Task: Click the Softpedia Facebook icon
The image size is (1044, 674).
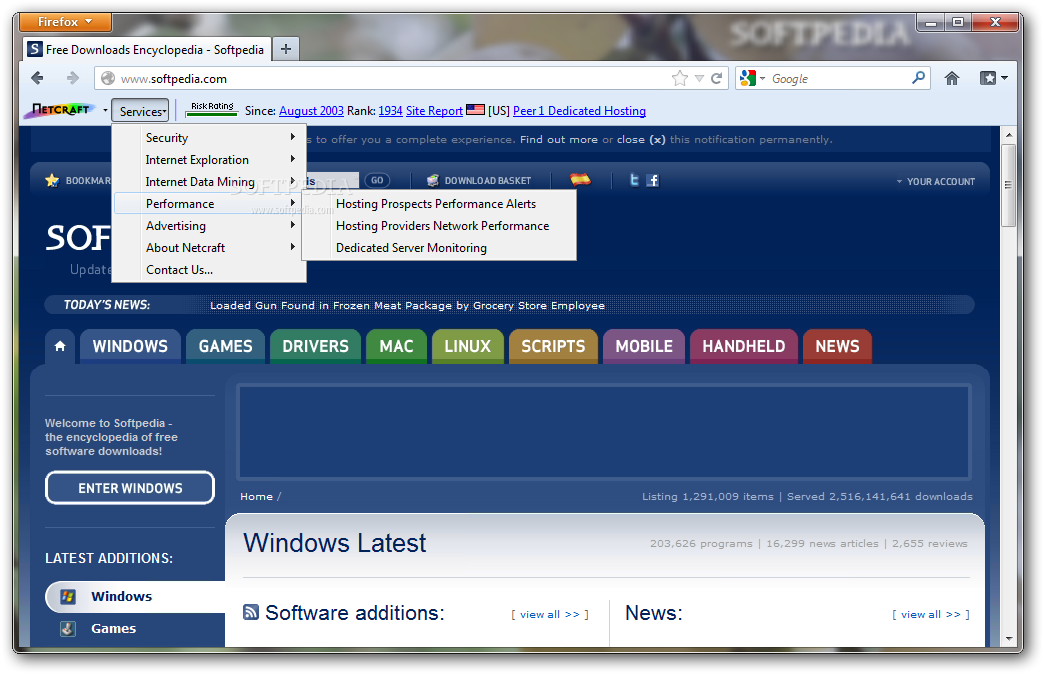Action: [653, 180]
